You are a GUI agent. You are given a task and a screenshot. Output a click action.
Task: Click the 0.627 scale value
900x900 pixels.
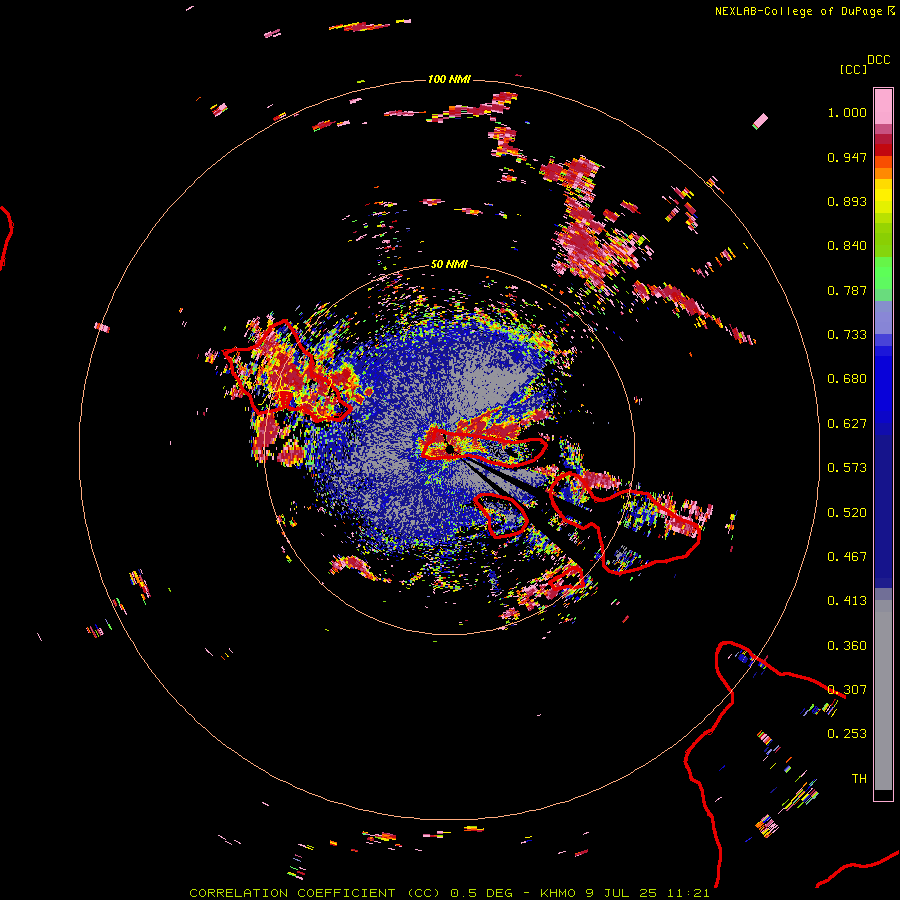click(x=847, y=424)
